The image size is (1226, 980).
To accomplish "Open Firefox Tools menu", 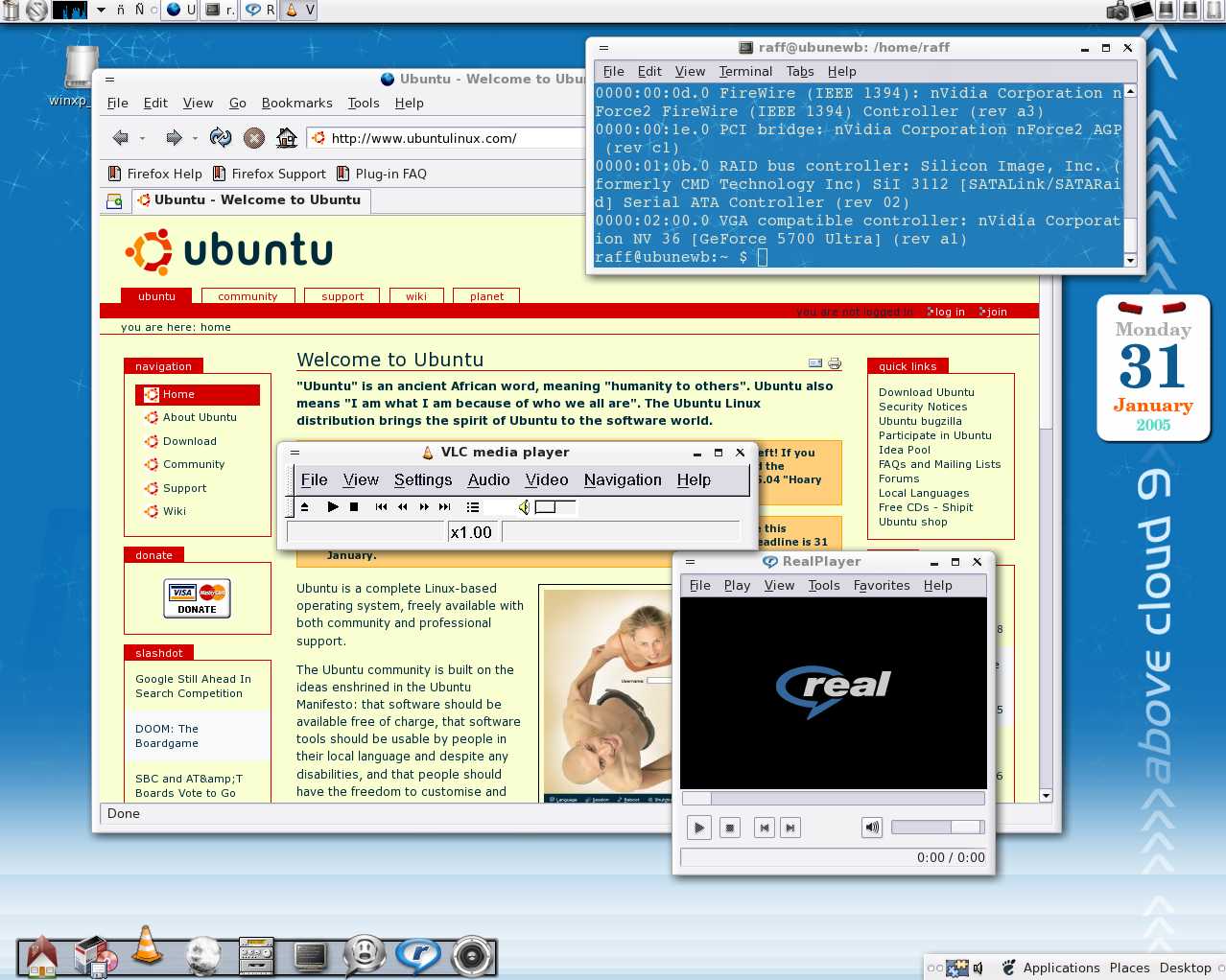I will [364, 103].
